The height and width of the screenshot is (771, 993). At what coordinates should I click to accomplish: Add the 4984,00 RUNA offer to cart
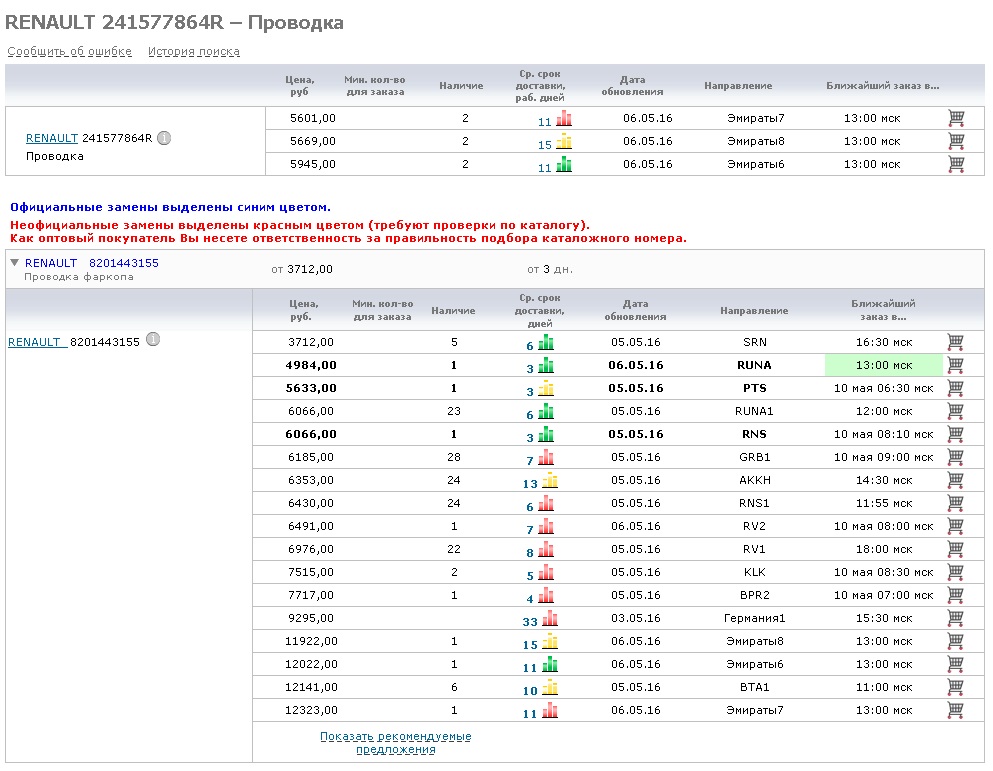point(956,365)
